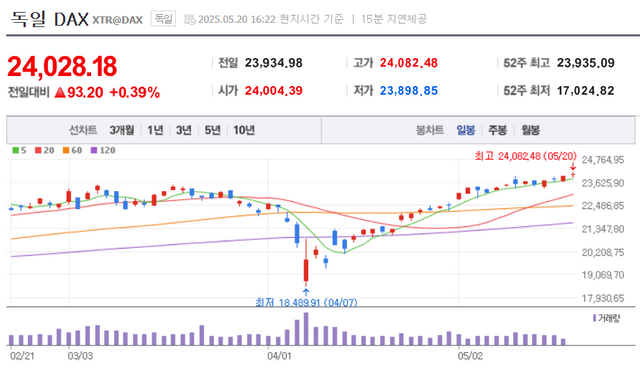Click the 거래량 volume legend marker
This screenshot has width=640, height=372.
pyautogui.click(x=595, y=318)
